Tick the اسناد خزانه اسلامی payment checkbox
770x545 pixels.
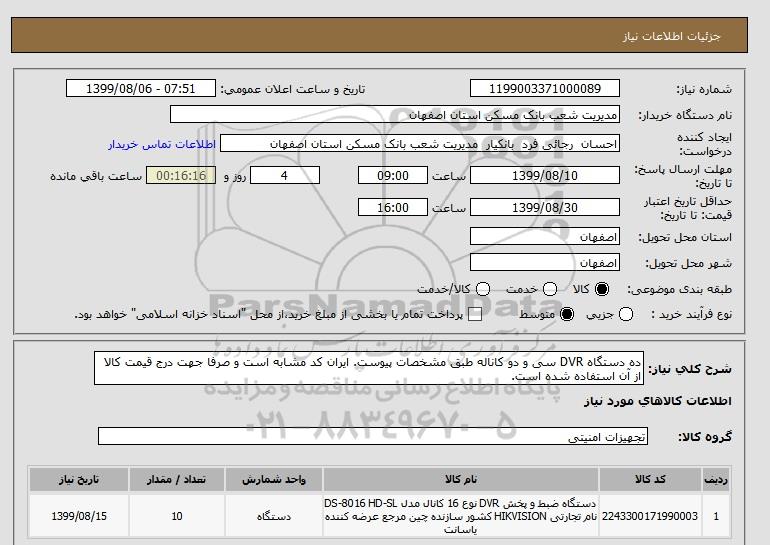pyautogui.click(x=475, y=315)
